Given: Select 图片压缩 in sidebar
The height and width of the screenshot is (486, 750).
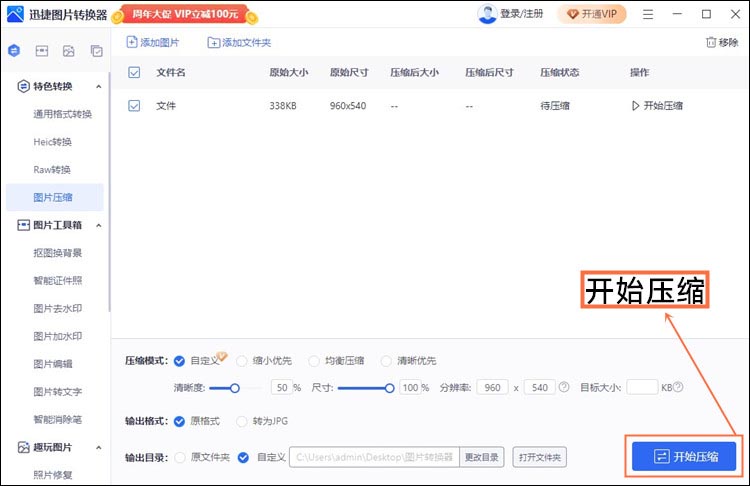Looking at the screenshot, I should [x=53, y=198].
